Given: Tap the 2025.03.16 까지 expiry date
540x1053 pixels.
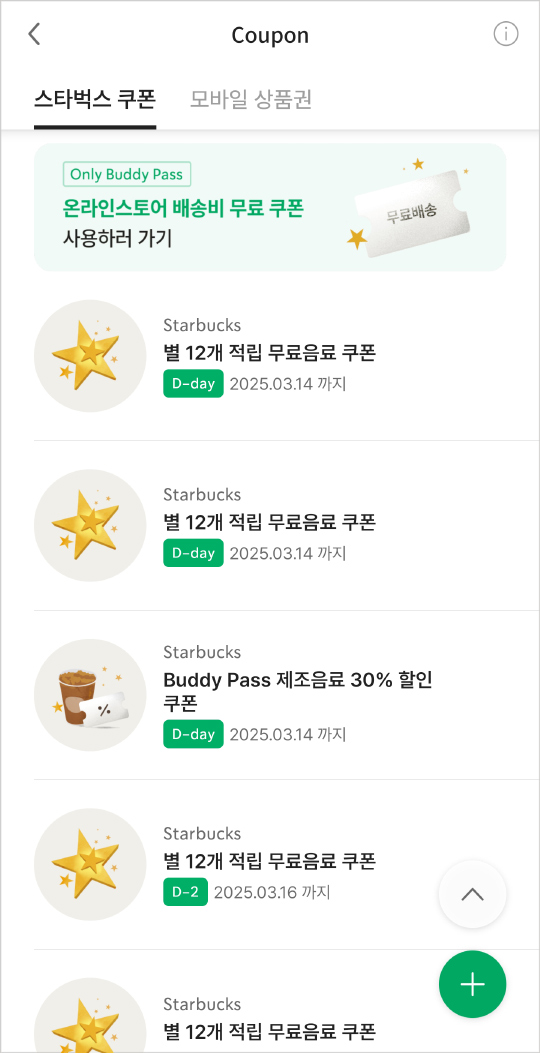Looking at the screenshot, I should tap(272, 892).
